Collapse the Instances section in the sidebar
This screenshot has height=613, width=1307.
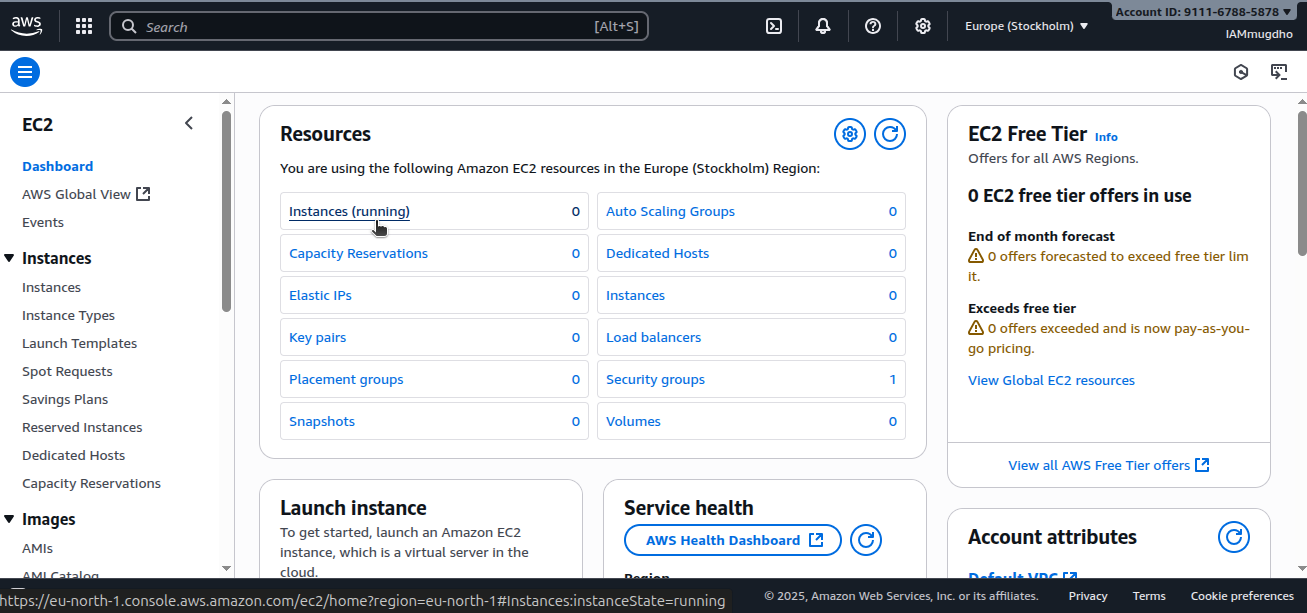(x=10, y=258)
